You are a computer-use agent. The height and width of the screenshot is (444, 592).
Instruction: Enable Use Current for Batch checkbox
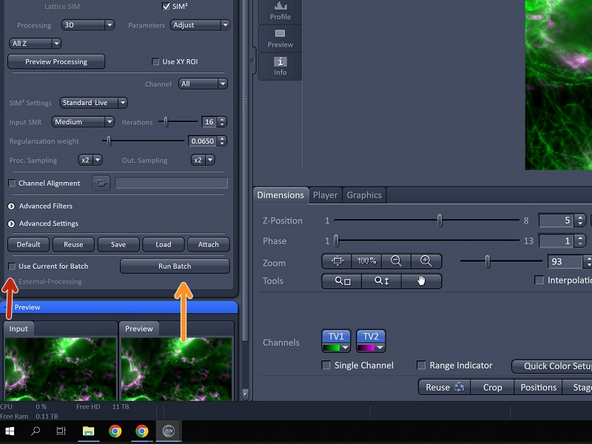(12, 266)
